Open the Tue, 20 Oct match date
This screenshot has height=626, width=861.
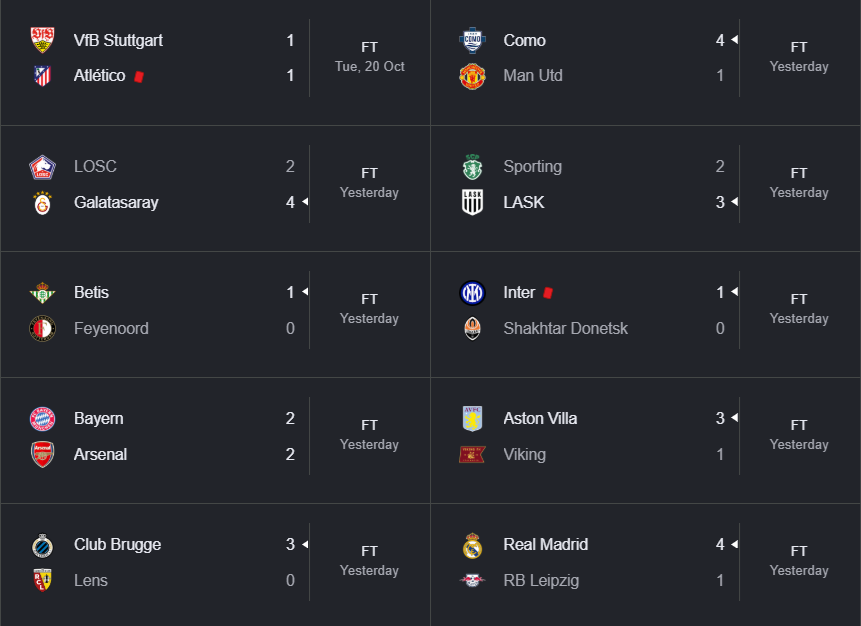tap(370, 66)
